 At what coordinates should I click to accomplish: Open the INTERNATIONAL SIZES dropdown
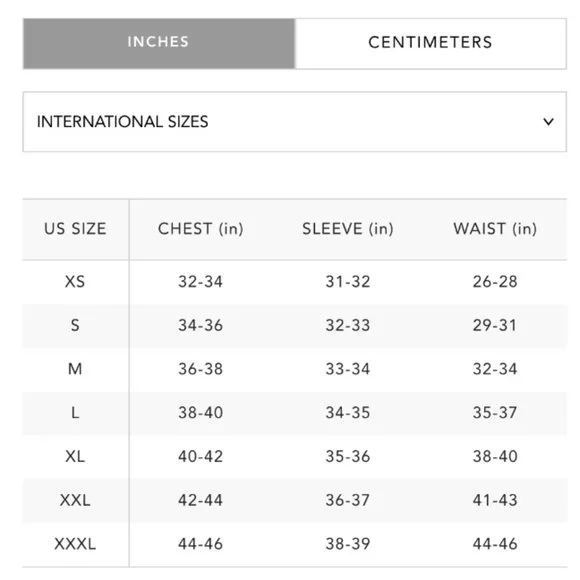[294, 122]
